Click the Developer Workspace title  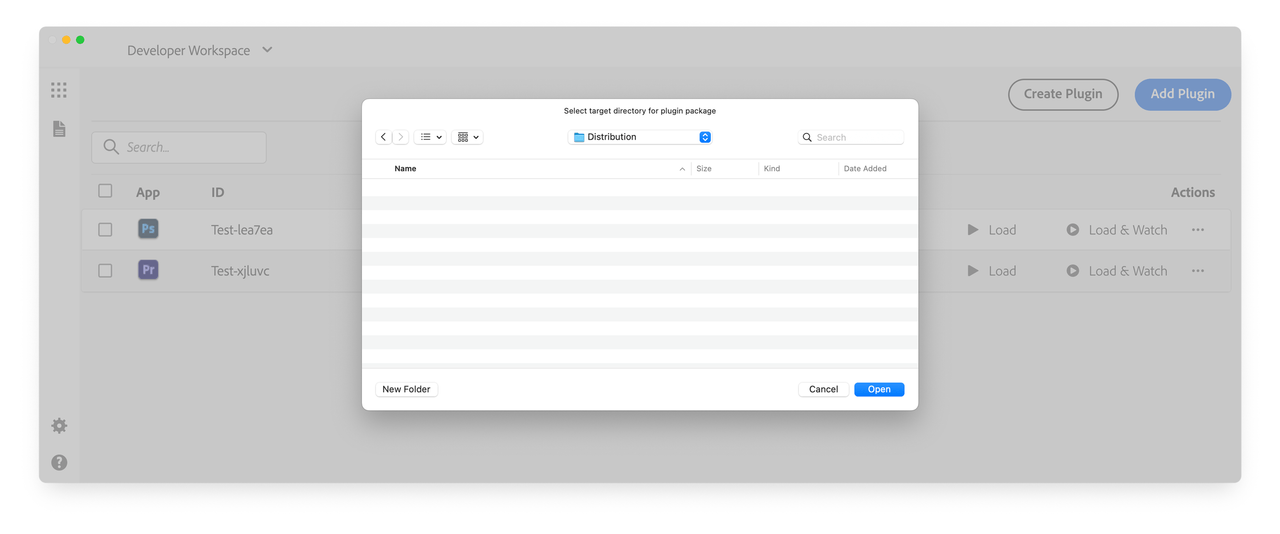[189, 50]
